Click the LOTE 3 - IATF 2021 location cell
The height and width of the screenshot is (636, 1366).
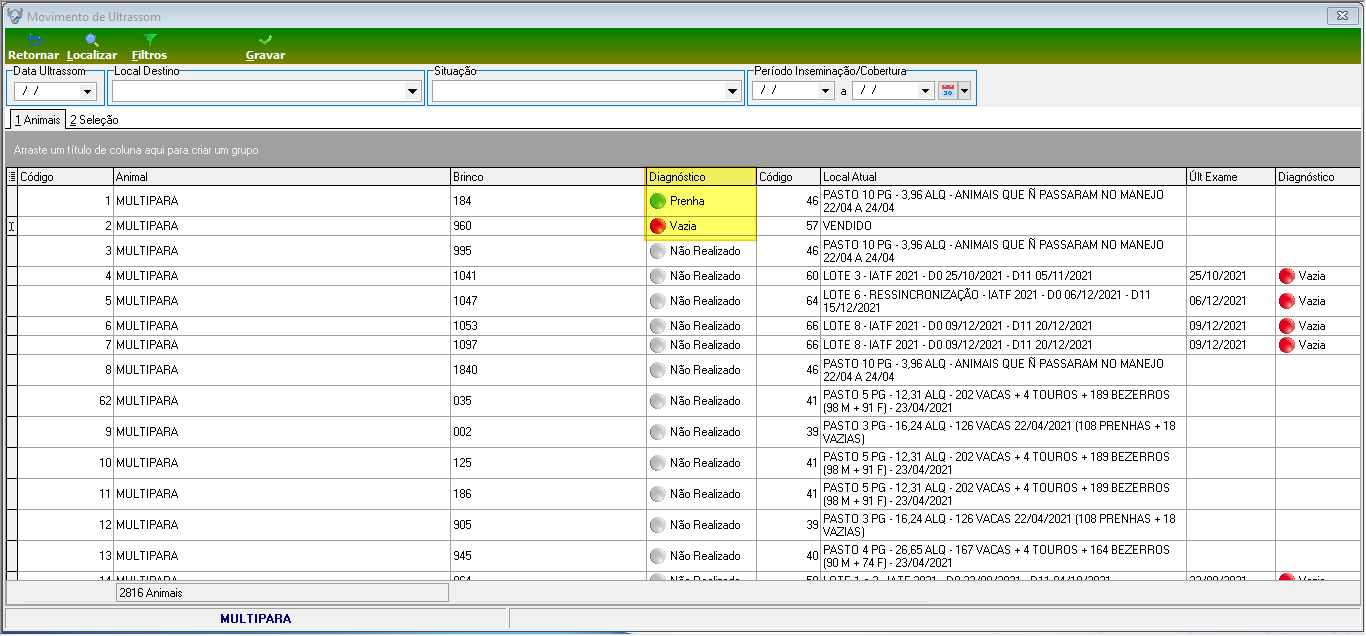(x=1003, y=276)
